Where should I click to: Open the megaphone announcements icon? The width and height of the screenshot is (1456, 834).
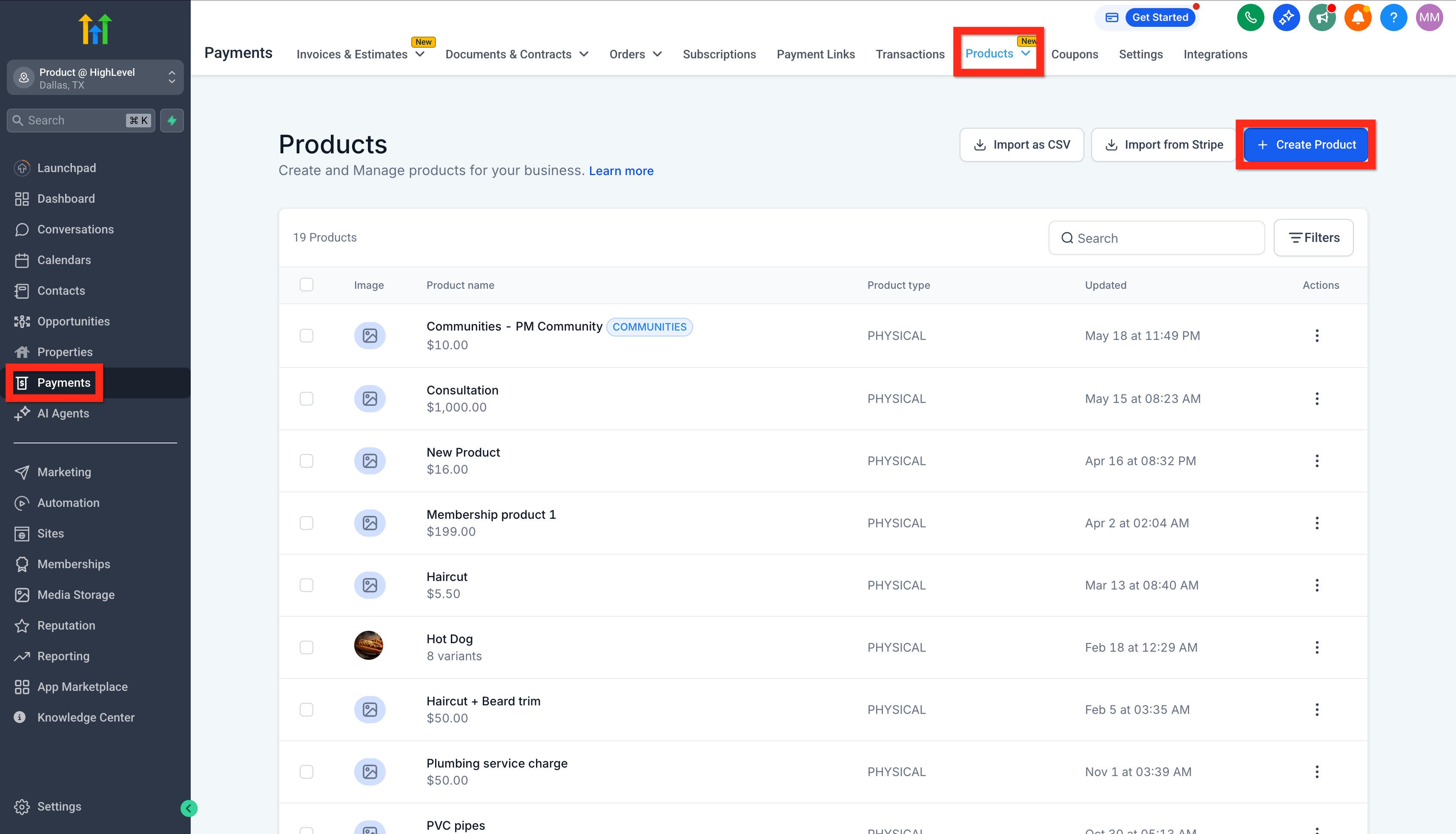[x=1321, y=17]
